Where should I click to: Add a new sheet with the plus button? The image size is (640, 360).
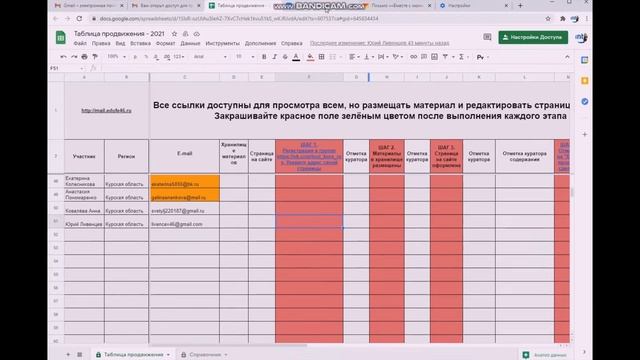point(68,355)
